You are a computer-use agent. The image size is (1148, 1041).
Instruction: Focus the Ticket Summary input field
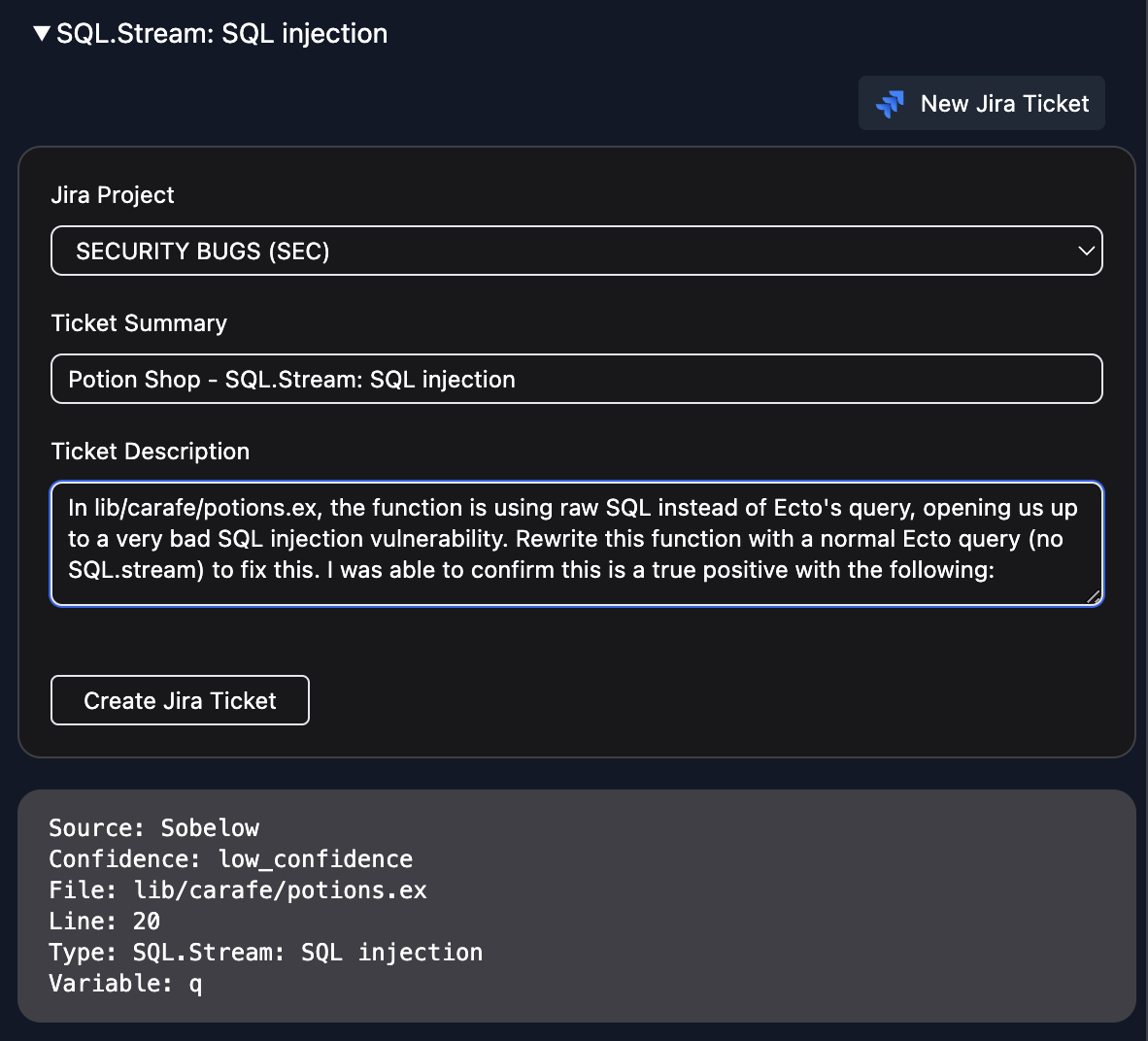click(576, 380)
